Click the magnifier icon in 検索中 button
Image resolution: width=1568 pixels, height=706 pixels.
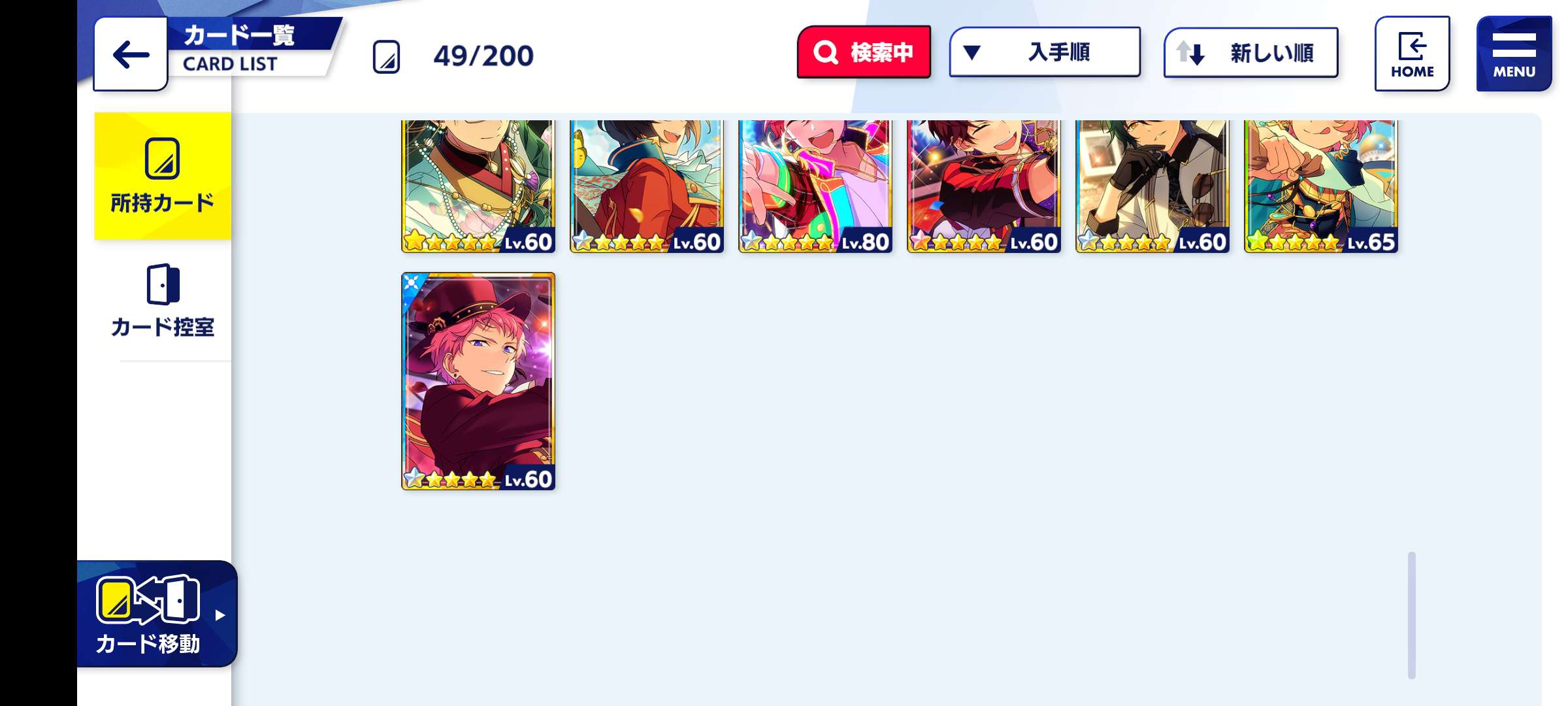coord(825,52)
